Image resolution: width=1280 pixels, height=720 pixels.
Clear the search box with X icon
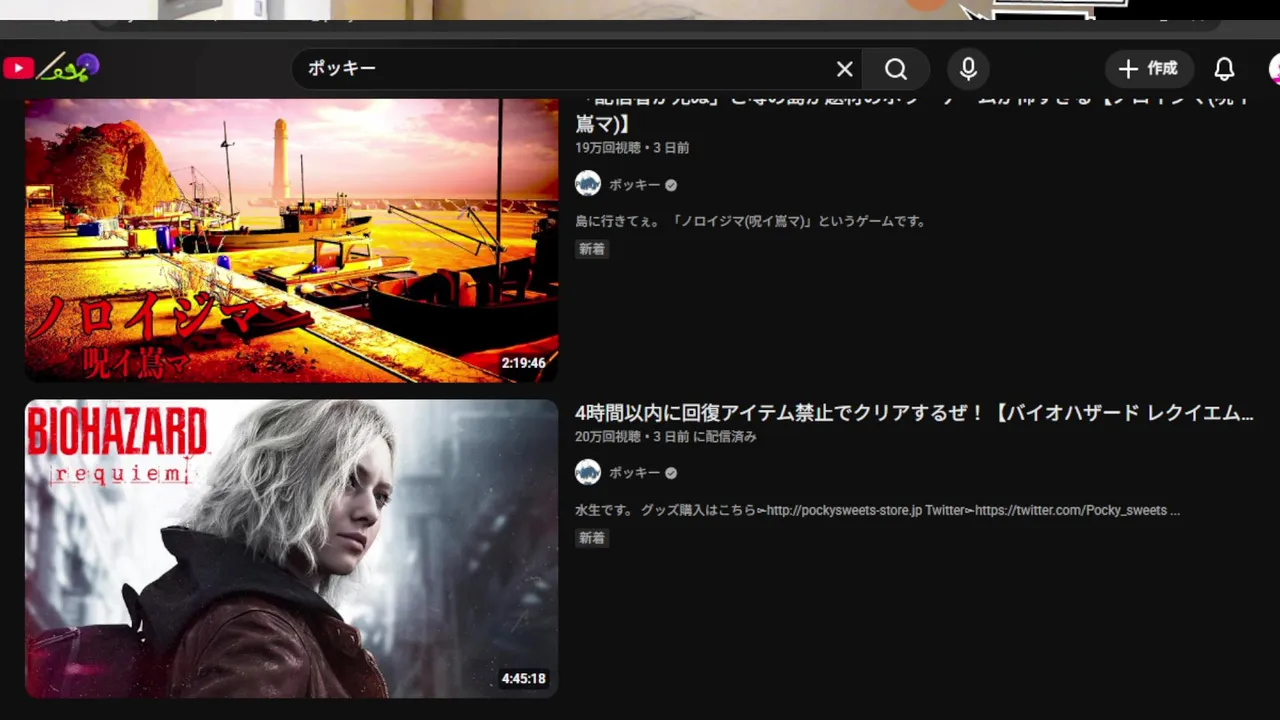tap(845, 69)
